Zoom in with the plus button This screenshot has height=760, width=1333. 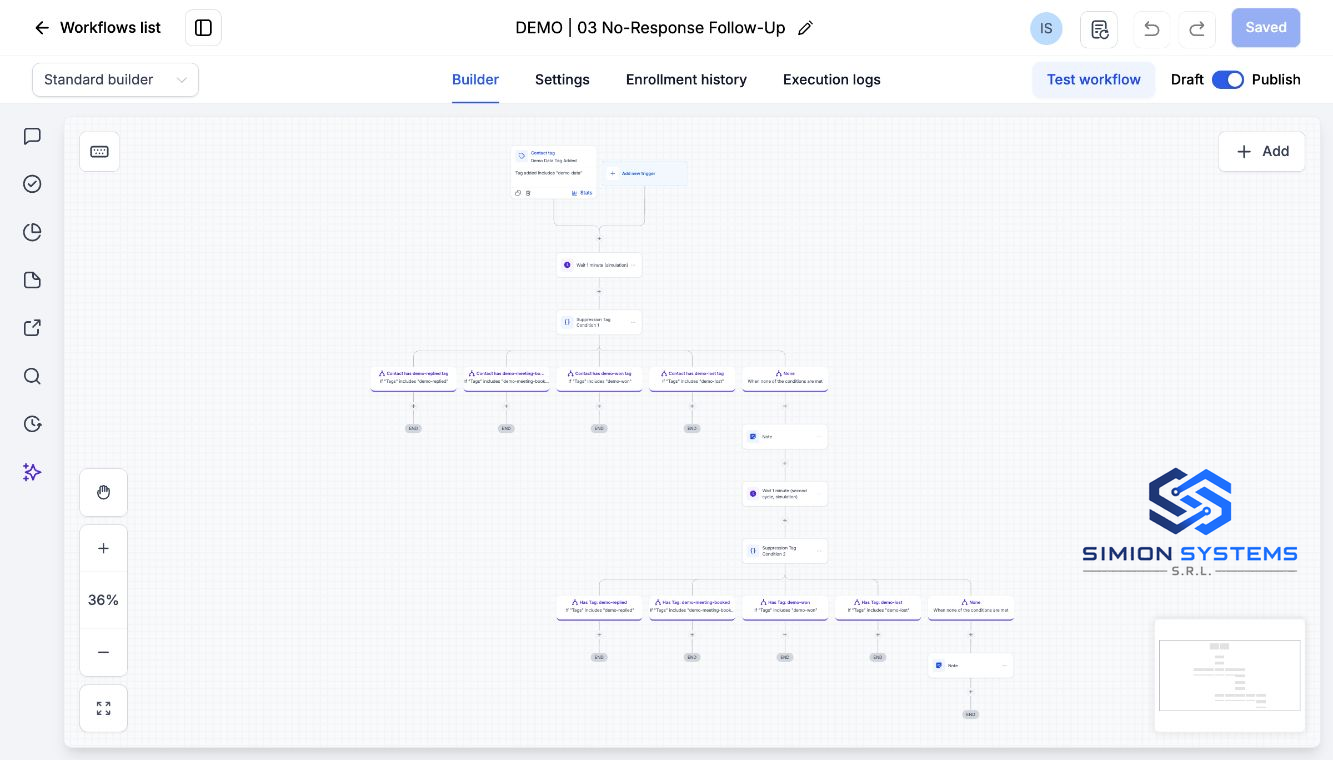click(x=104, y=548)
